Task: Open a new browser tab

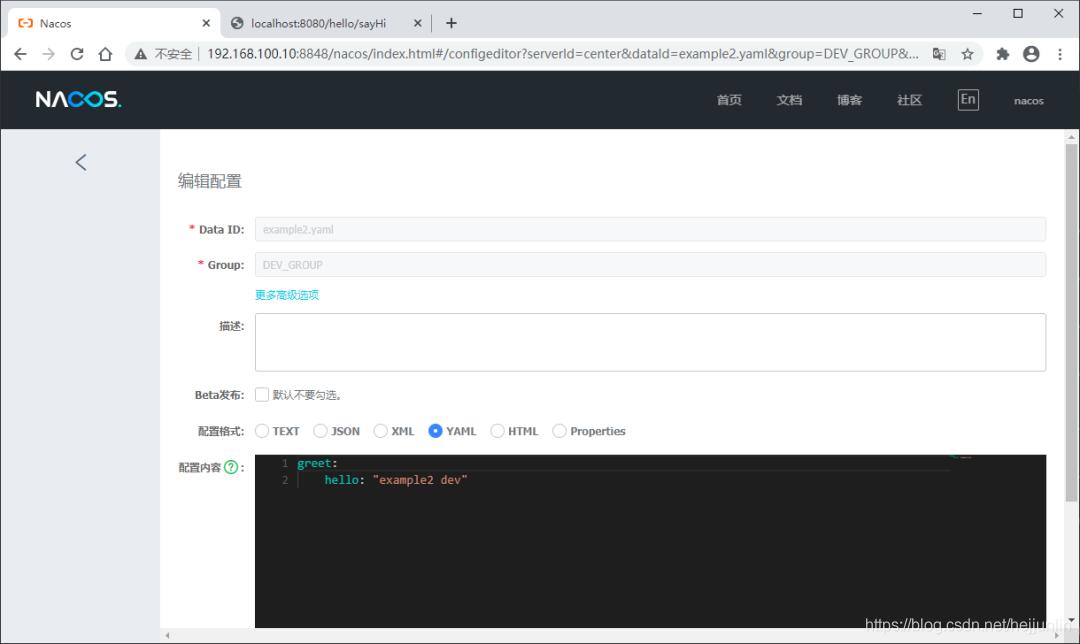Action: [451, 23]
